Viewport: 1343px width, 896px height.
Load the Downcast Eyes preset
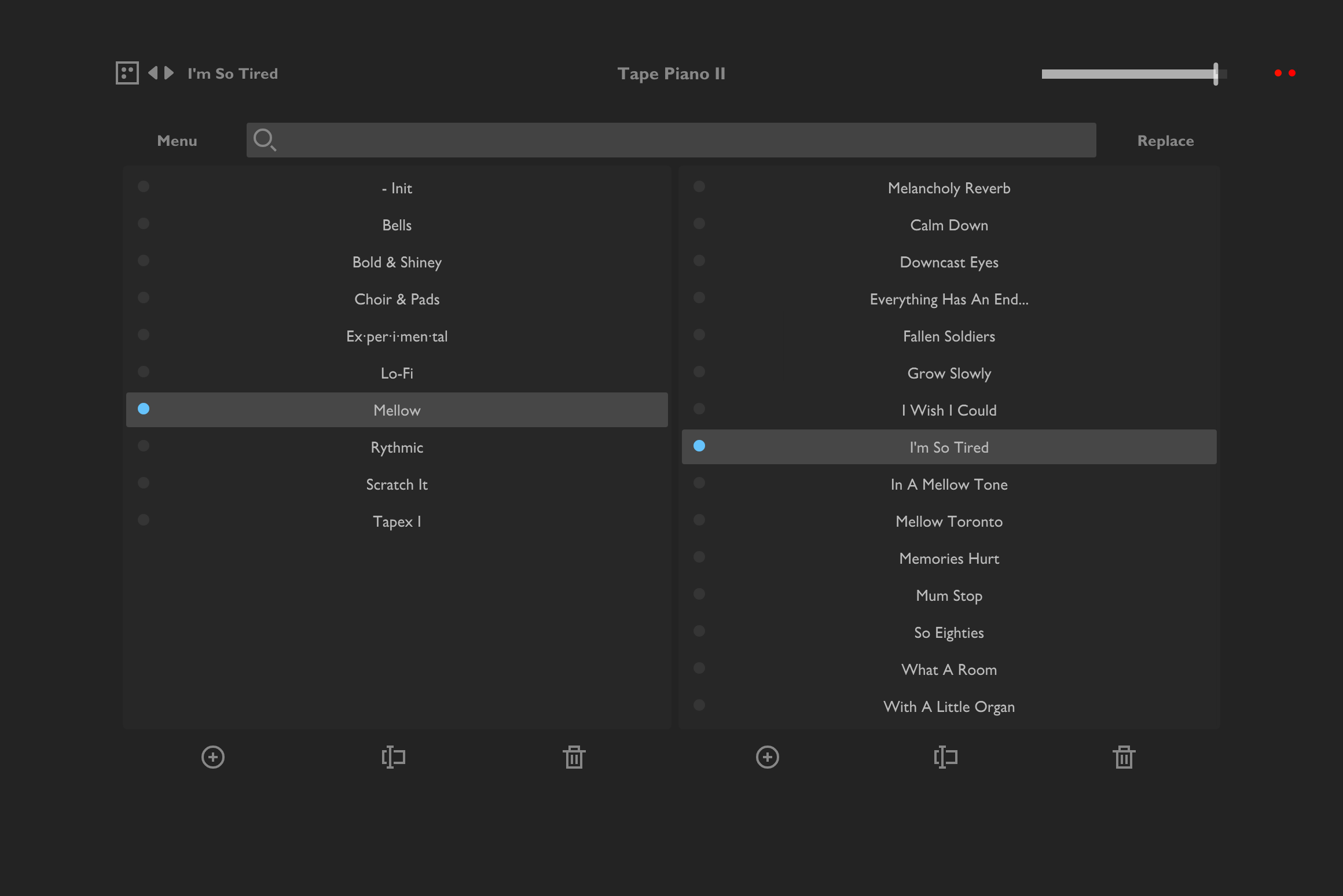pos(949,262)
